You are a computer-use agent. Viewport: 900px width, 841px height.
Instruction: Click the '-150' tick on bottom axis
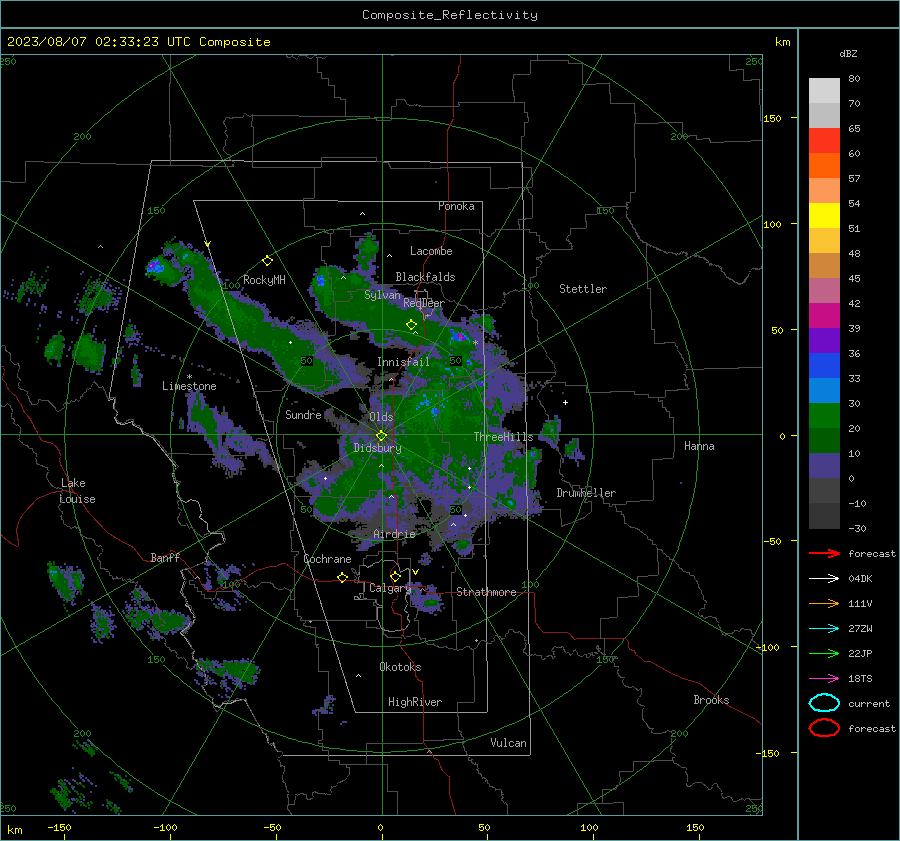pyautogui.click(x=59, y=827)
